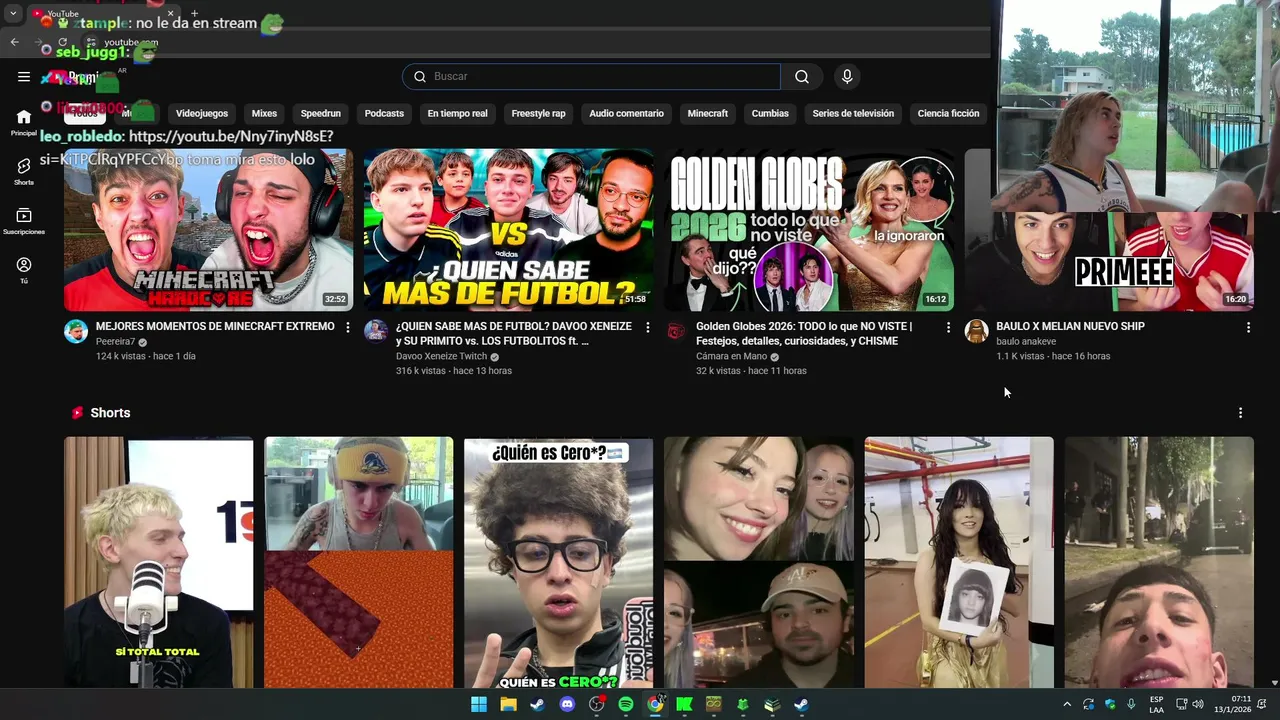This screenshot has width=1280, height=720.
Task: Open the YouTube hamburger guide menu
Action: 24,77
